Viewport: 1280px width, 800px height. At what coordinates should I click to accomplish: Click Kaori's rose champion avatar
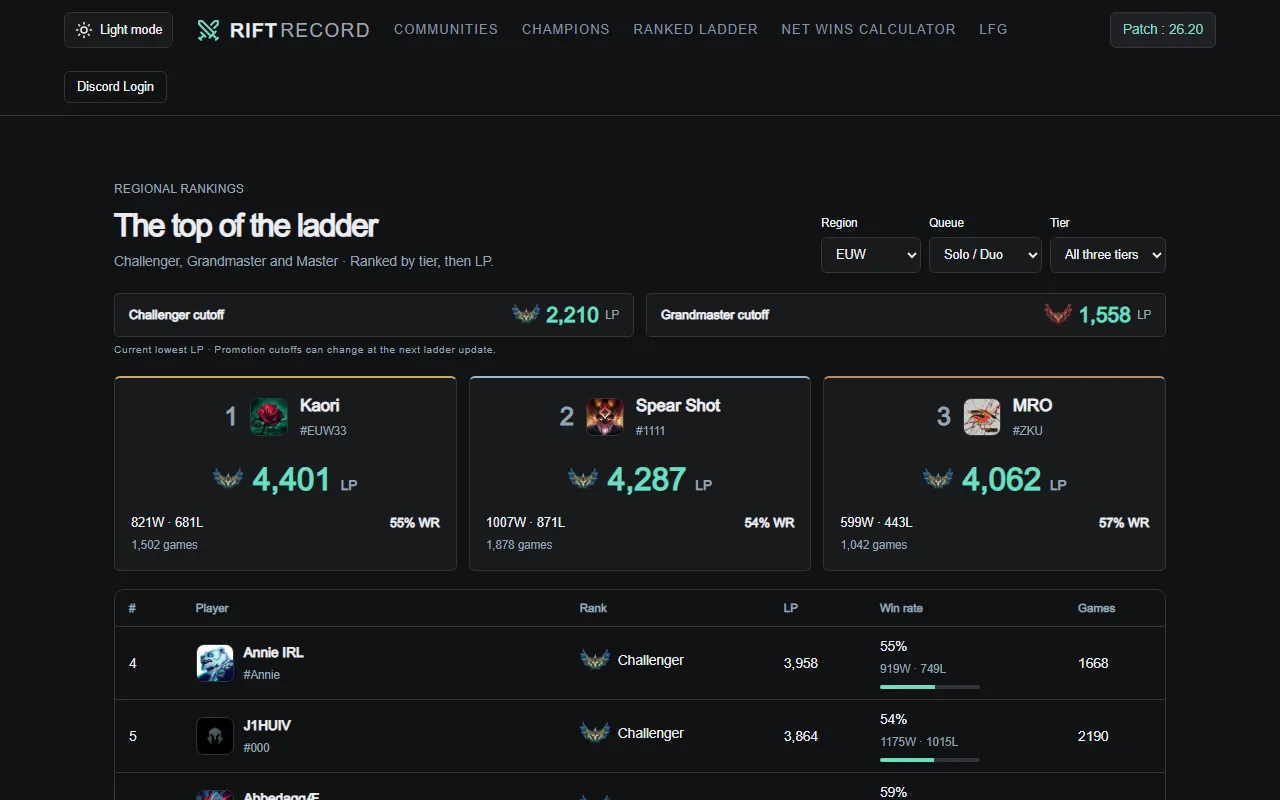point(269,416)
